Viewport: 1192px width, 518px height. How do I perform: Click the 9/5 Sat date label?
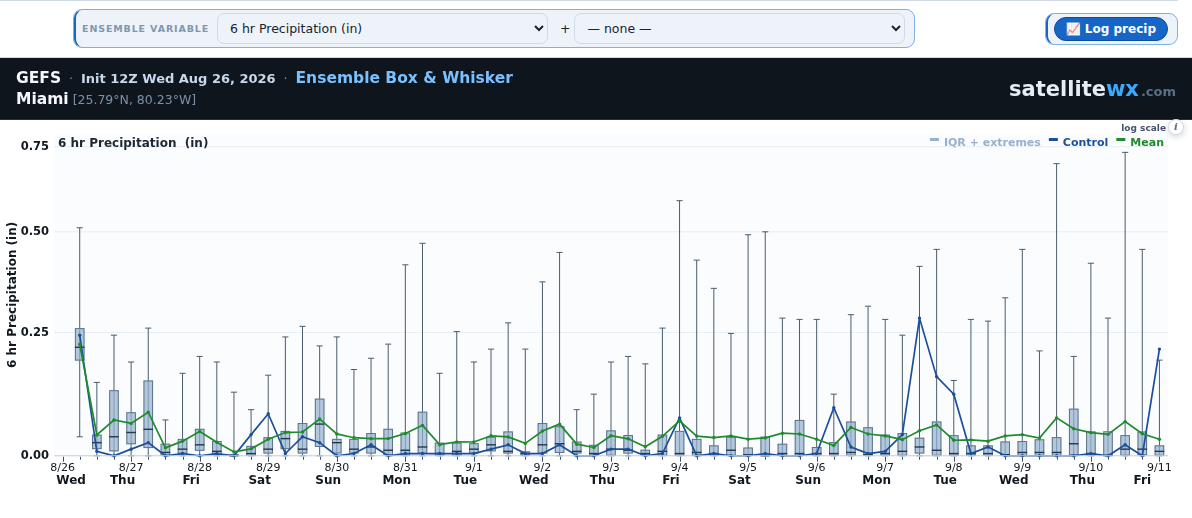[743, 473]
